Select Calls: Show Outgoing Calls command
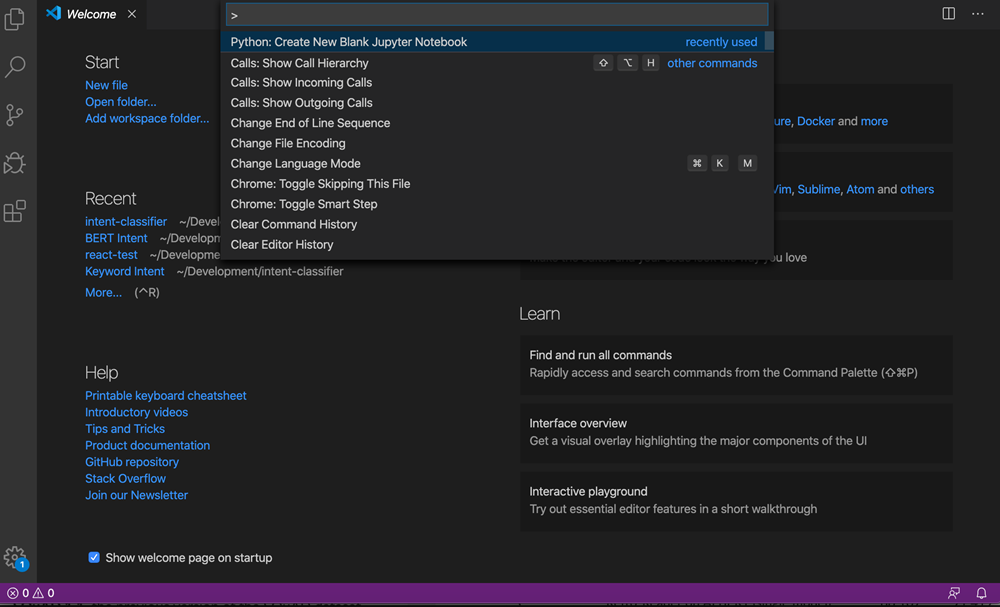 (497, 103)
